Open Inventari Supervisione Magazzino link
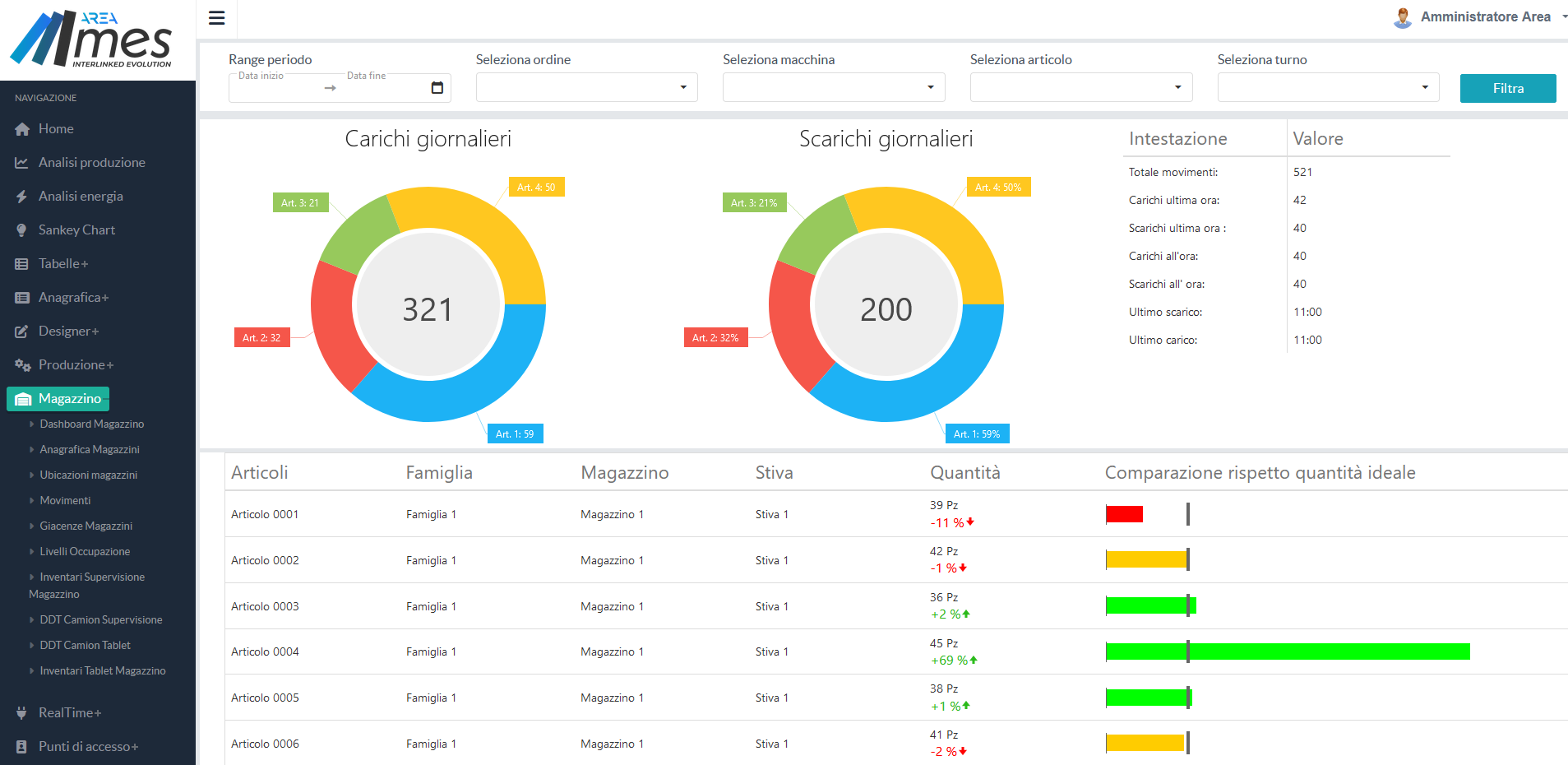This screenshot has width=1568, height=765. tap(87, 586)
